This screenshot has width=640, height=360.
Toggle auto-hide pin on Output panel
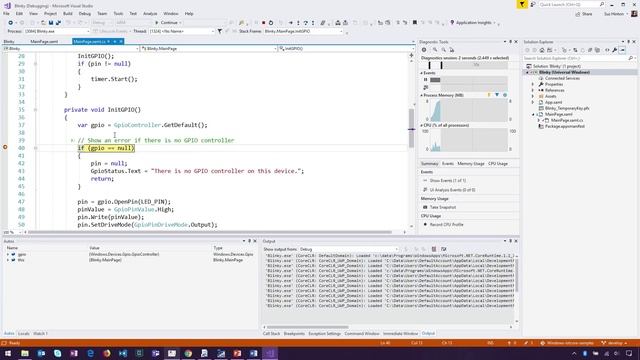pyautogui.click(x=510, y=241)
